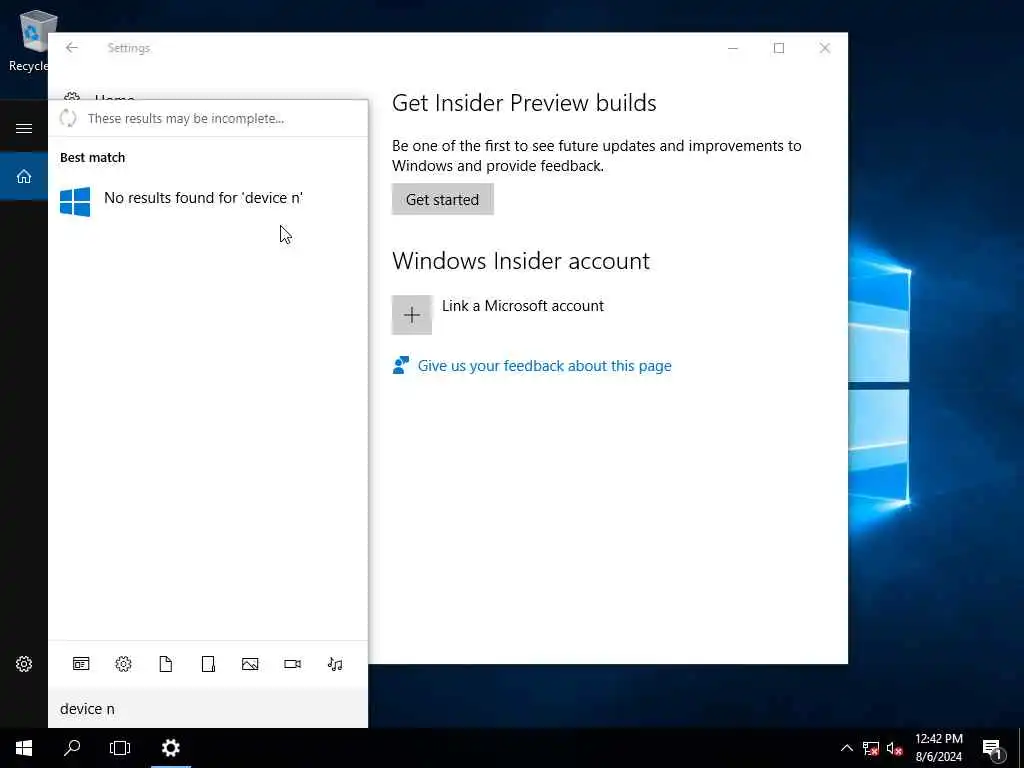The width and height of the screenshot is (1024, 768).
Task: Filter search results by apps
Action: click(81, 664)
